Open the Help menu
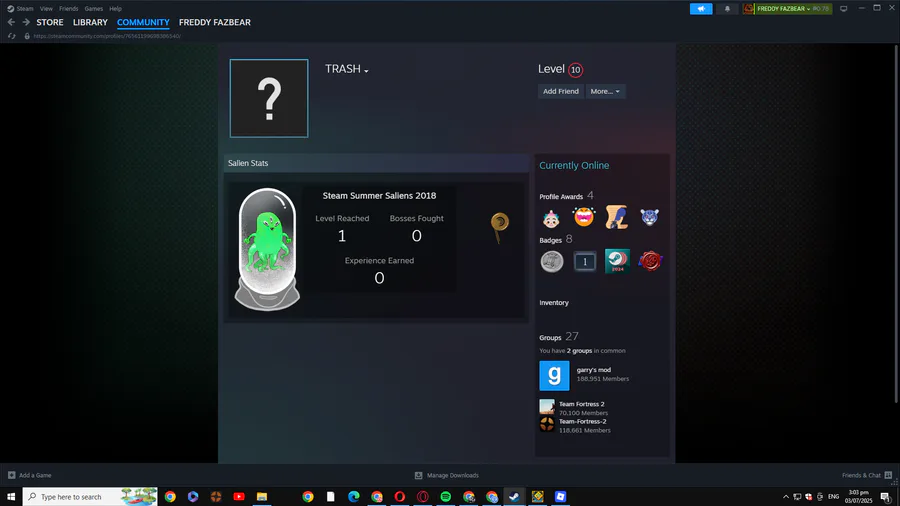Image resolution: width=900 pixels, height=506 pixels. (115, 9)
